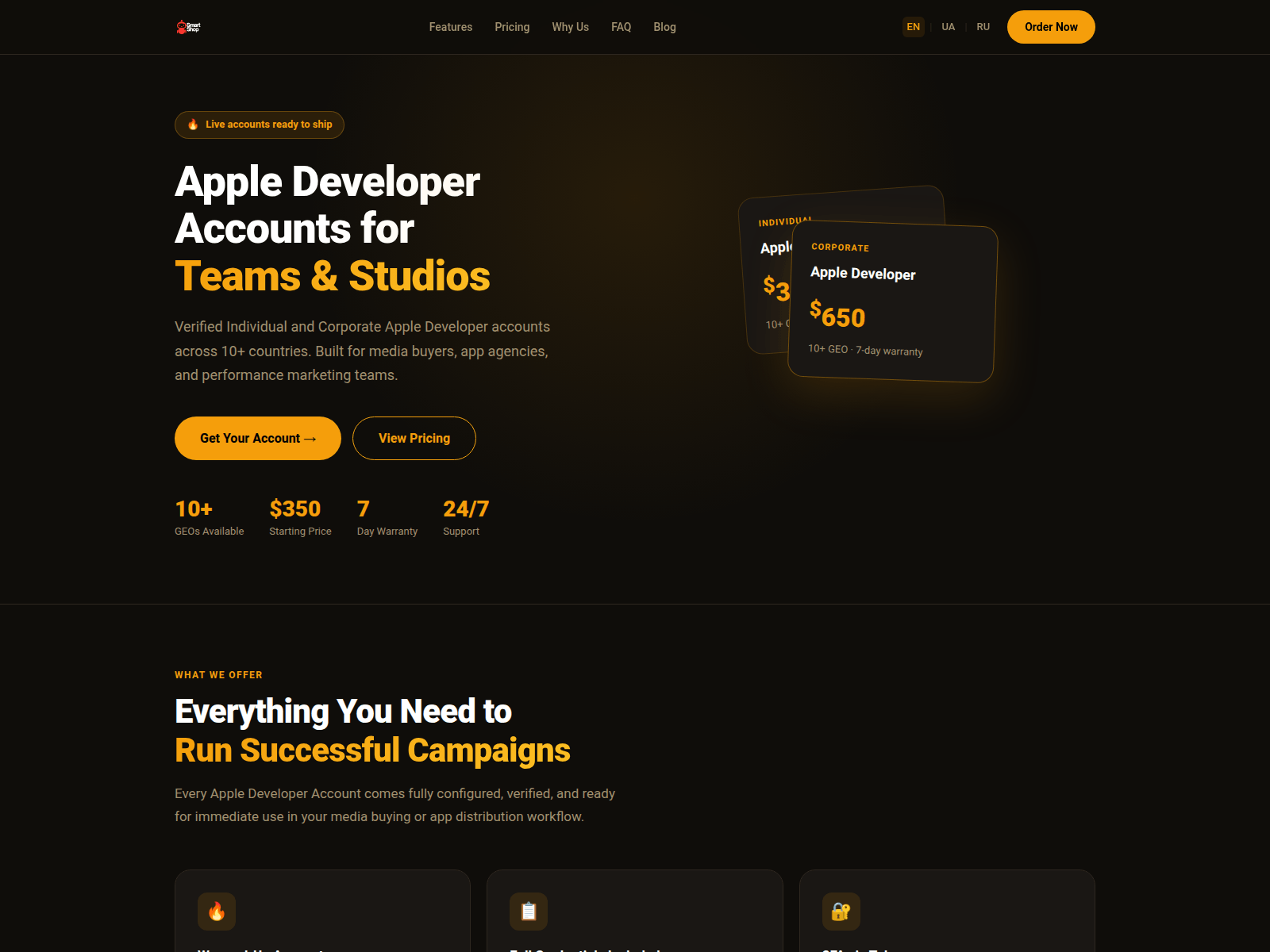Screen dimensions: 1270x952
Task: Visit the Blog nav link
Action: click(665, 27)
